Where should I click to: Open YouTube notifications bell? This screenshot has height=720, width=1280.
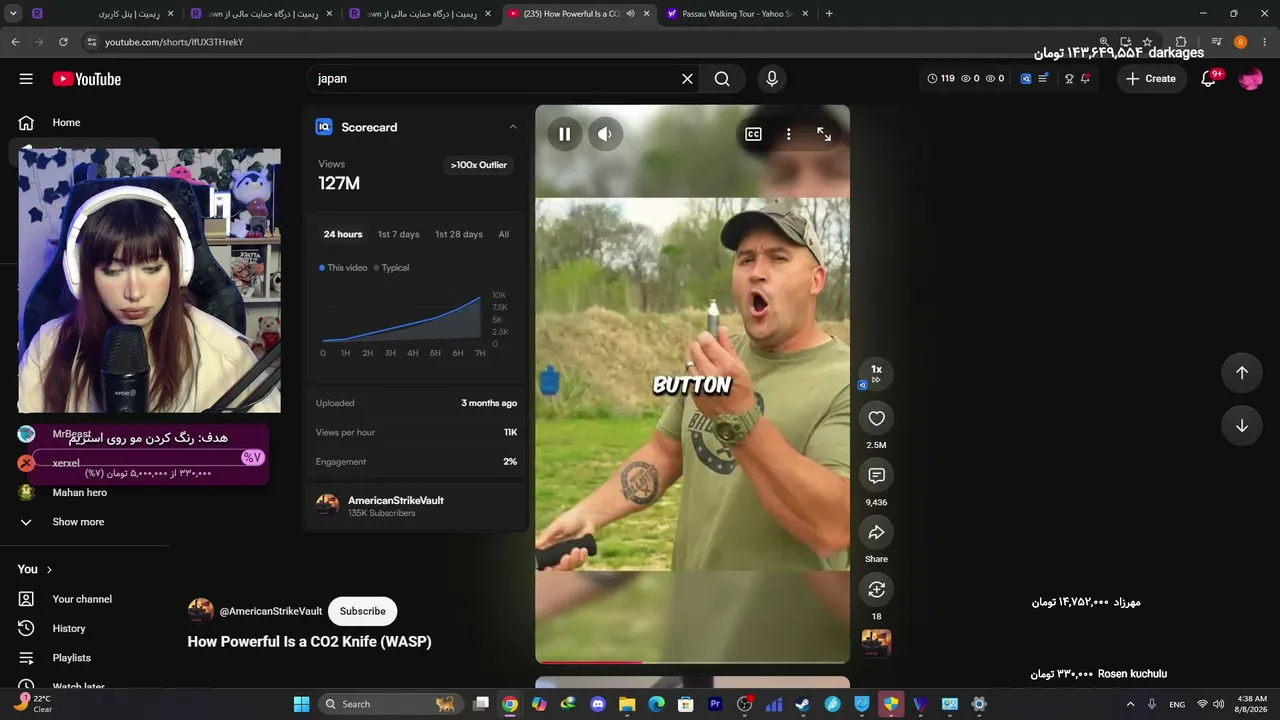click(x=1208, y=79)
